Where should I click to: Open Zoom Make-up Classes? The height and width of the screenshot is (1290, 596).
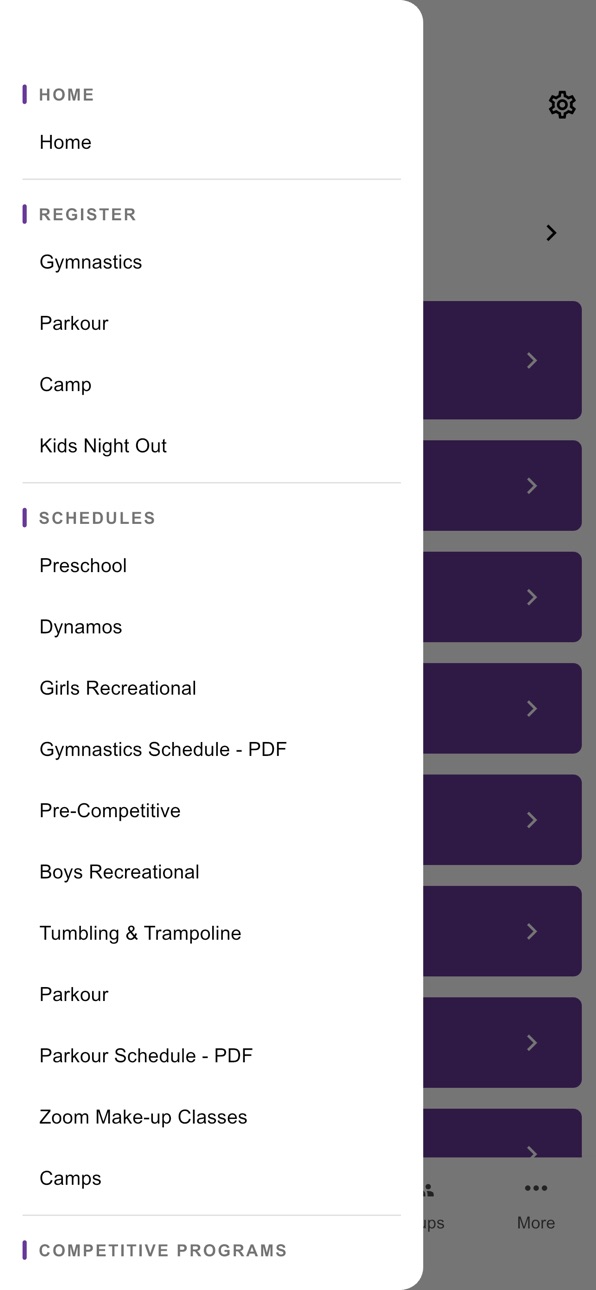(143, 1117)
